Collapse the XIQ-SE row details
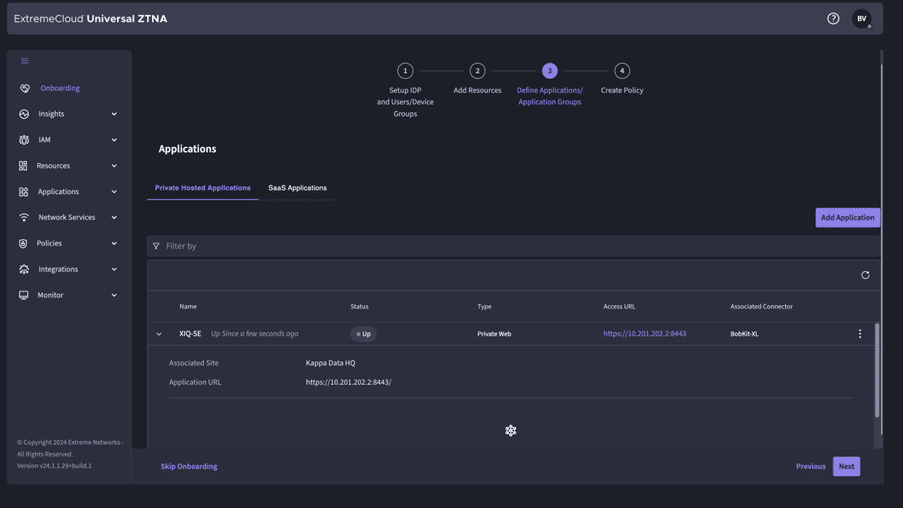Screen dimensions: 903x508 point(159,334)
